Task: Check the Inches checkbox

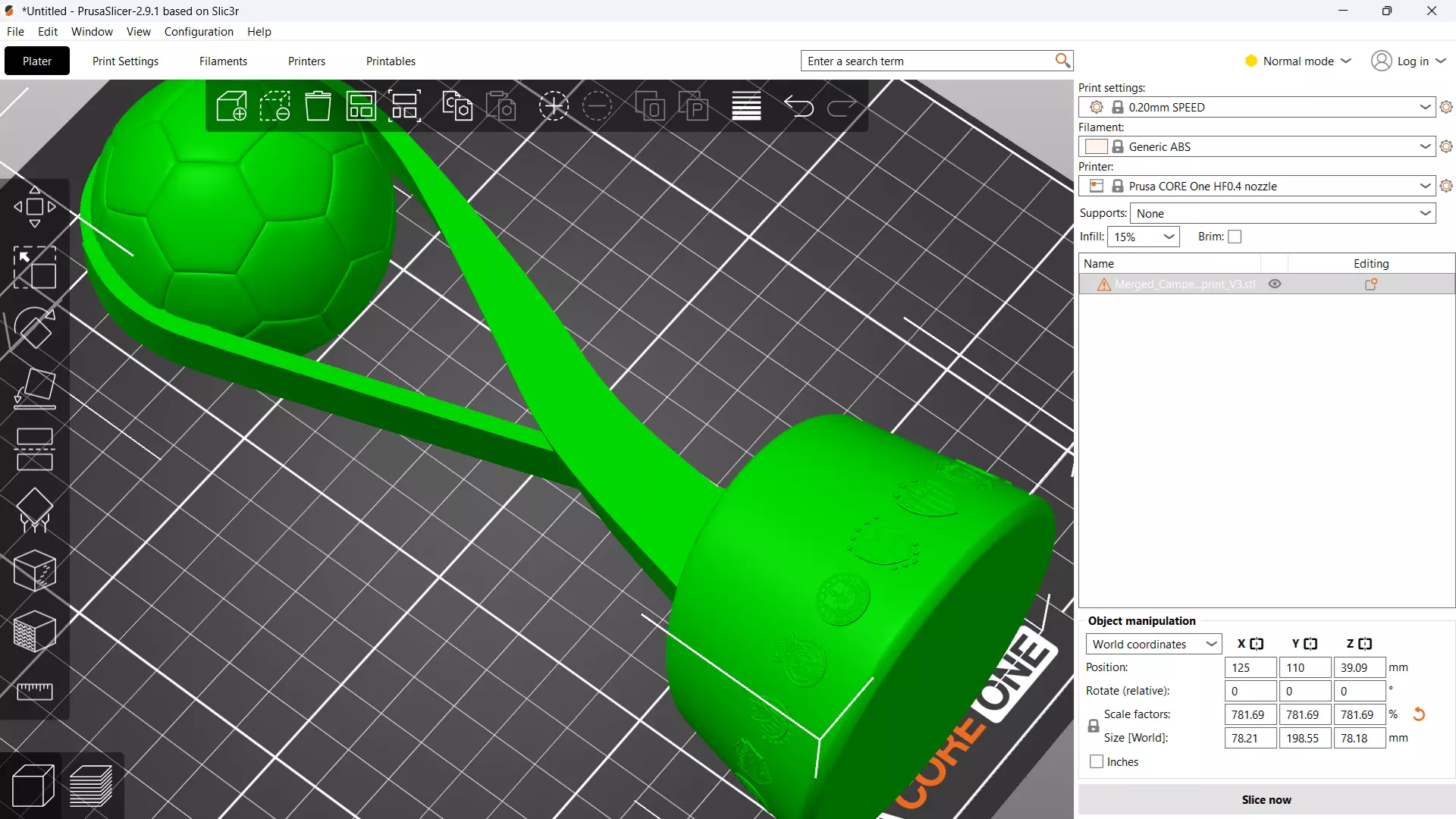Action: pos(1097,761)
